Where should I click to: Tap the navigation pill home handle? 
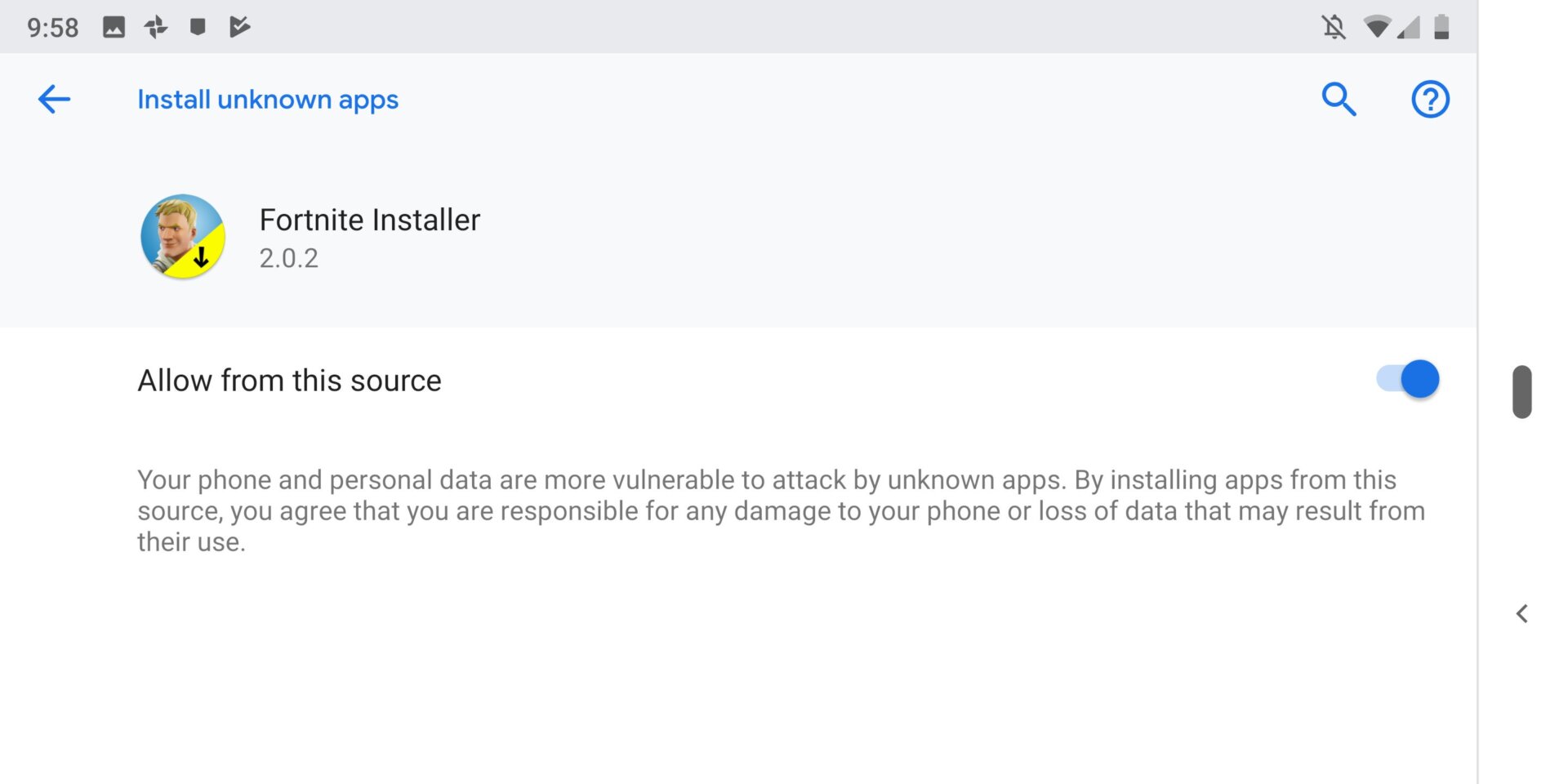click(x=1521, y=392)
